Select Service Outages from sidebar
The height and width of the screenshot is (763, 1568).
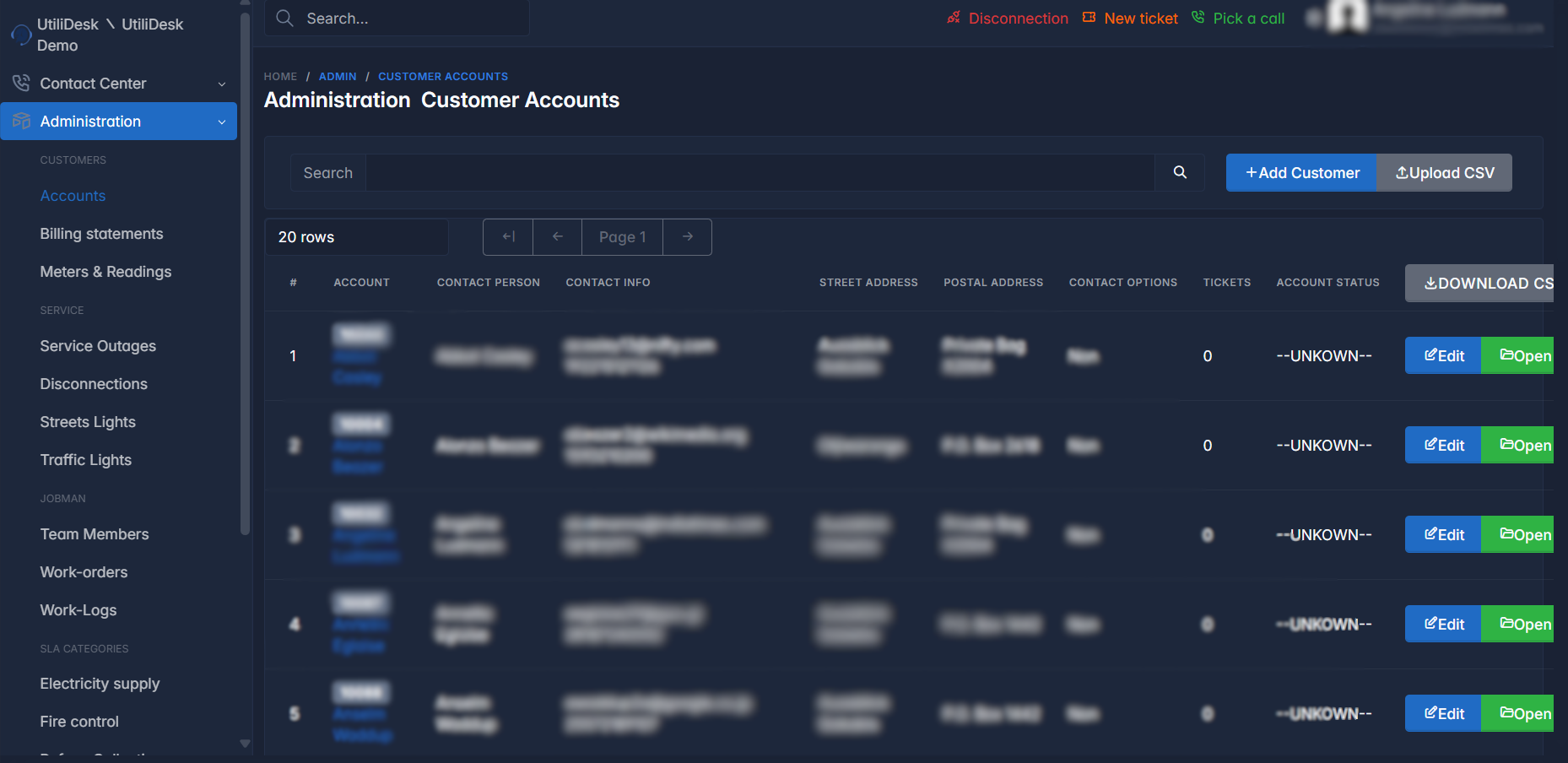point(98,346)
